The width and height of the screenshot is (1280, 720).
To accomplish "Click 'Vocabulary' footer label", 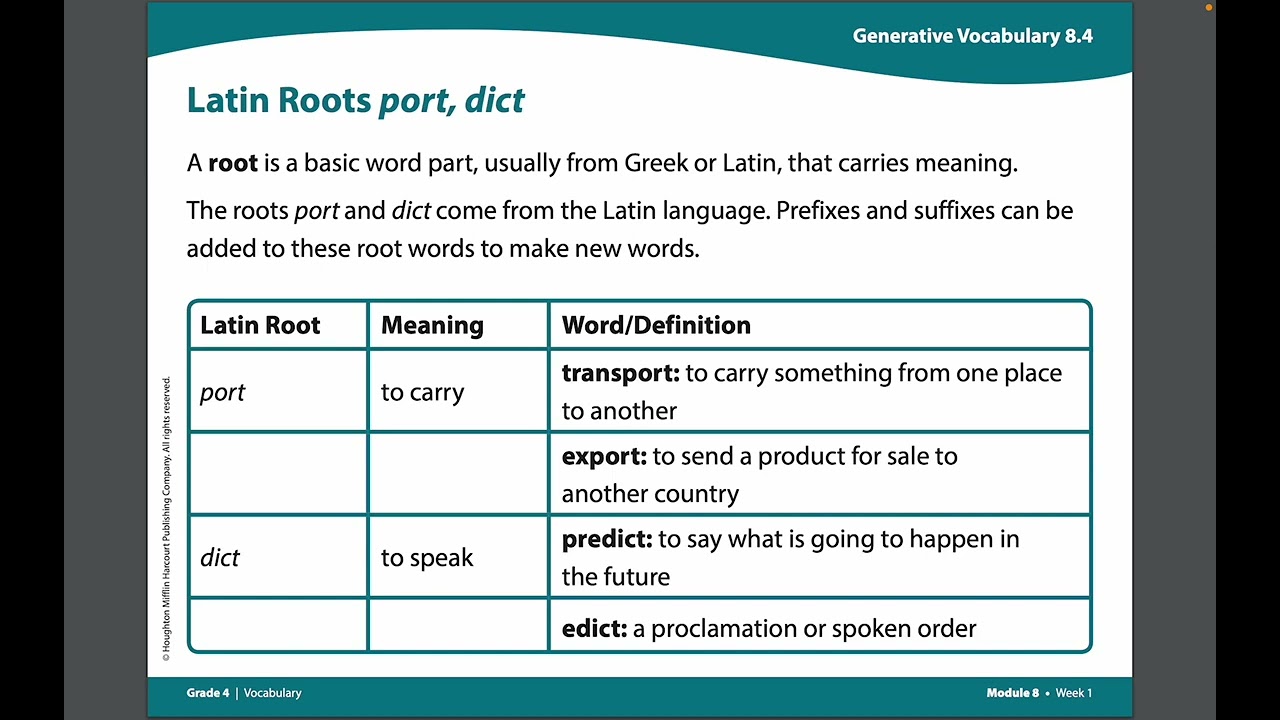I will coord(272,693).
